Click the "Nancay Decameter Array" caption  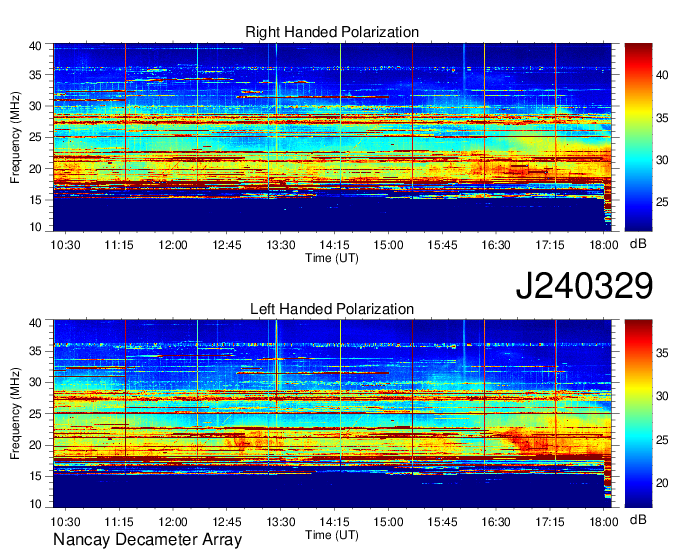coord(147,540)
